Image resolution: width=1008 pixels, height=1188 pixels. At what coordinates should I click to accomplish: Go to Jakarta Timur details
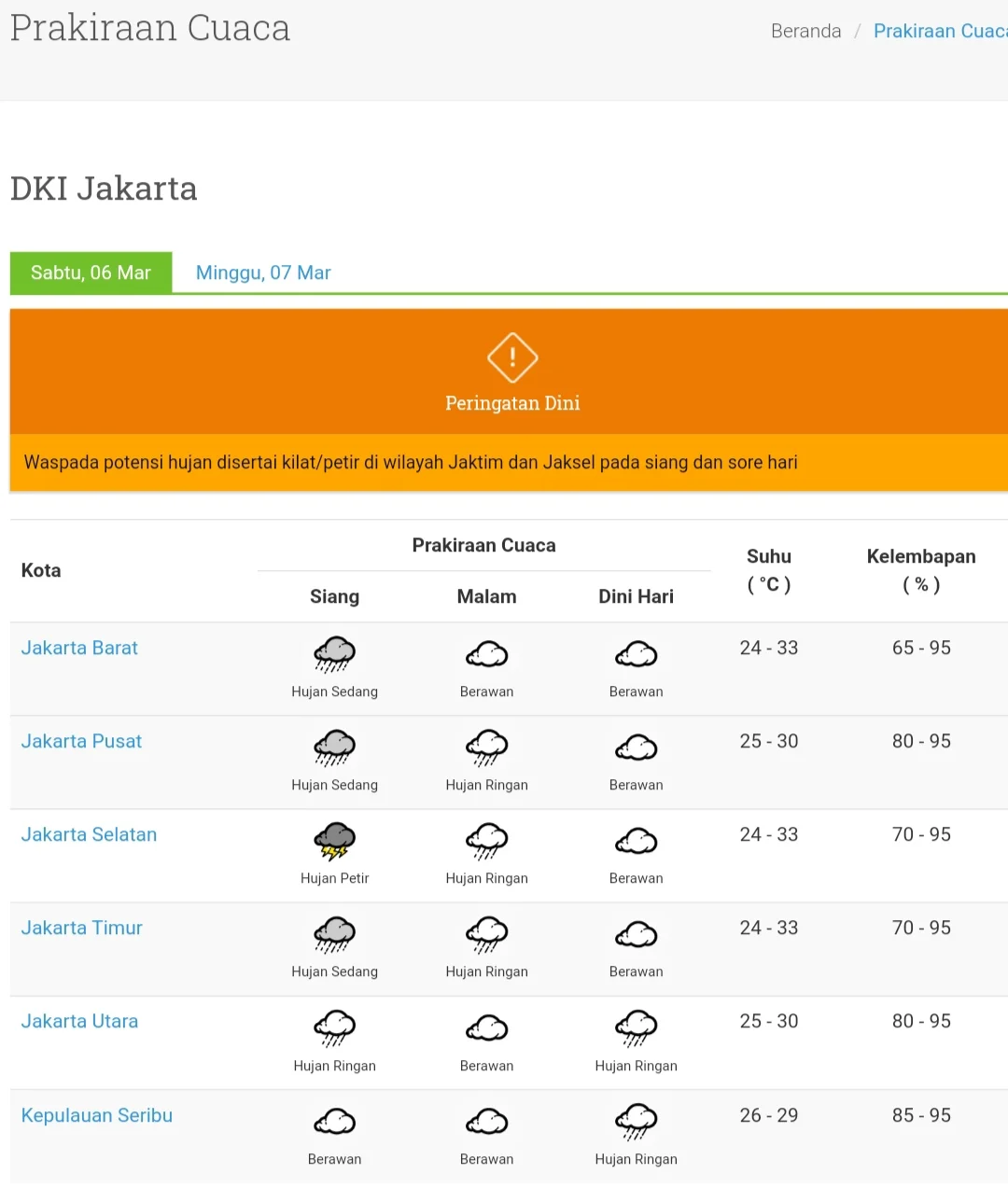(81, 928)
